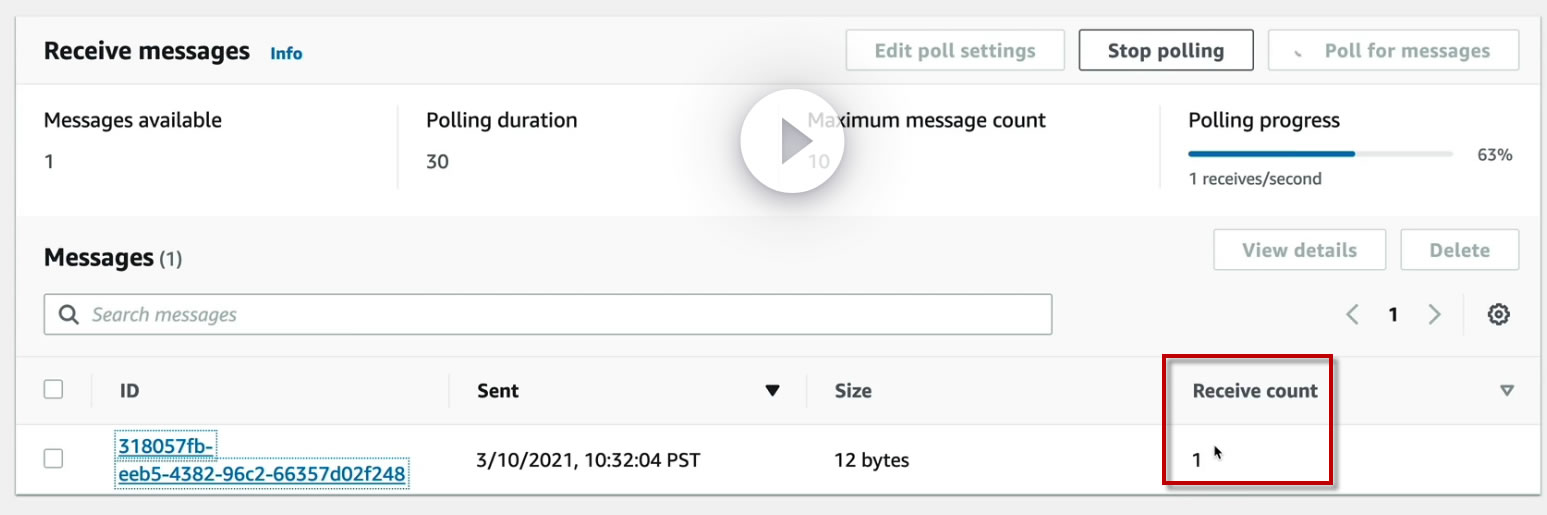Click Poll for messages button

click(x=1393, y=51)
